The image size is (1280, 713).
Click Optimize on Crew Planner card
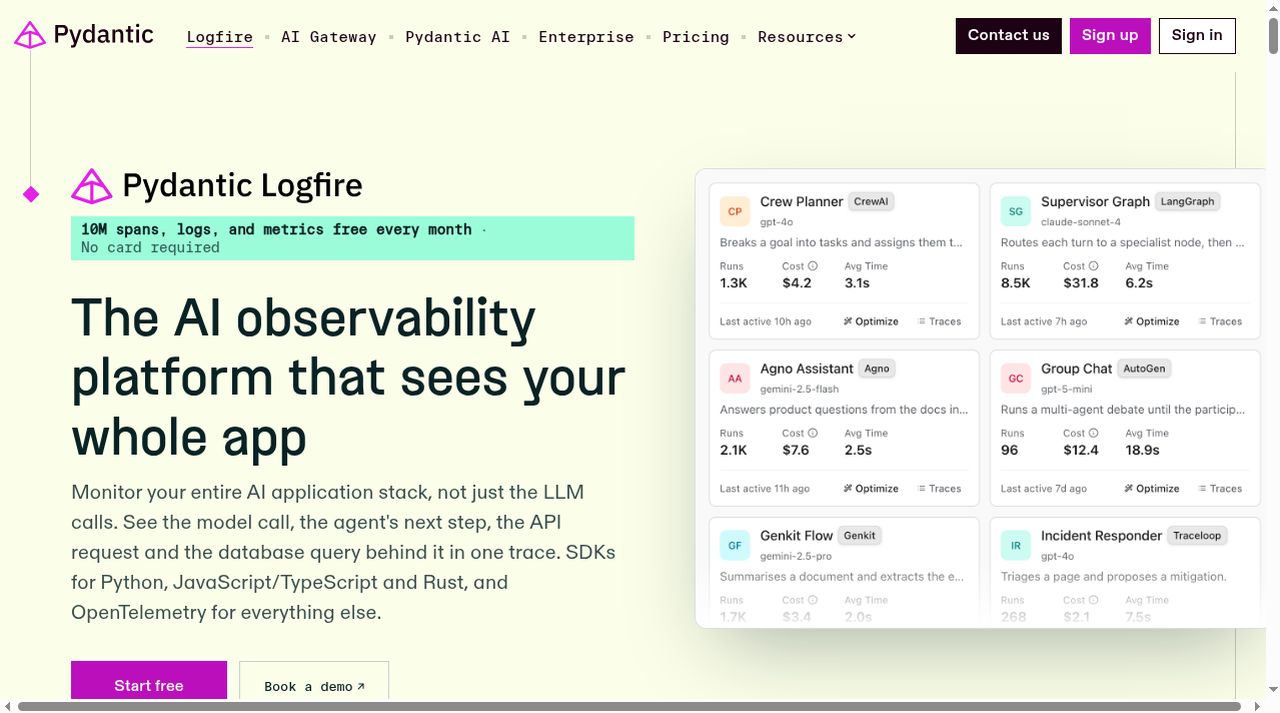(x=871, y=322)
